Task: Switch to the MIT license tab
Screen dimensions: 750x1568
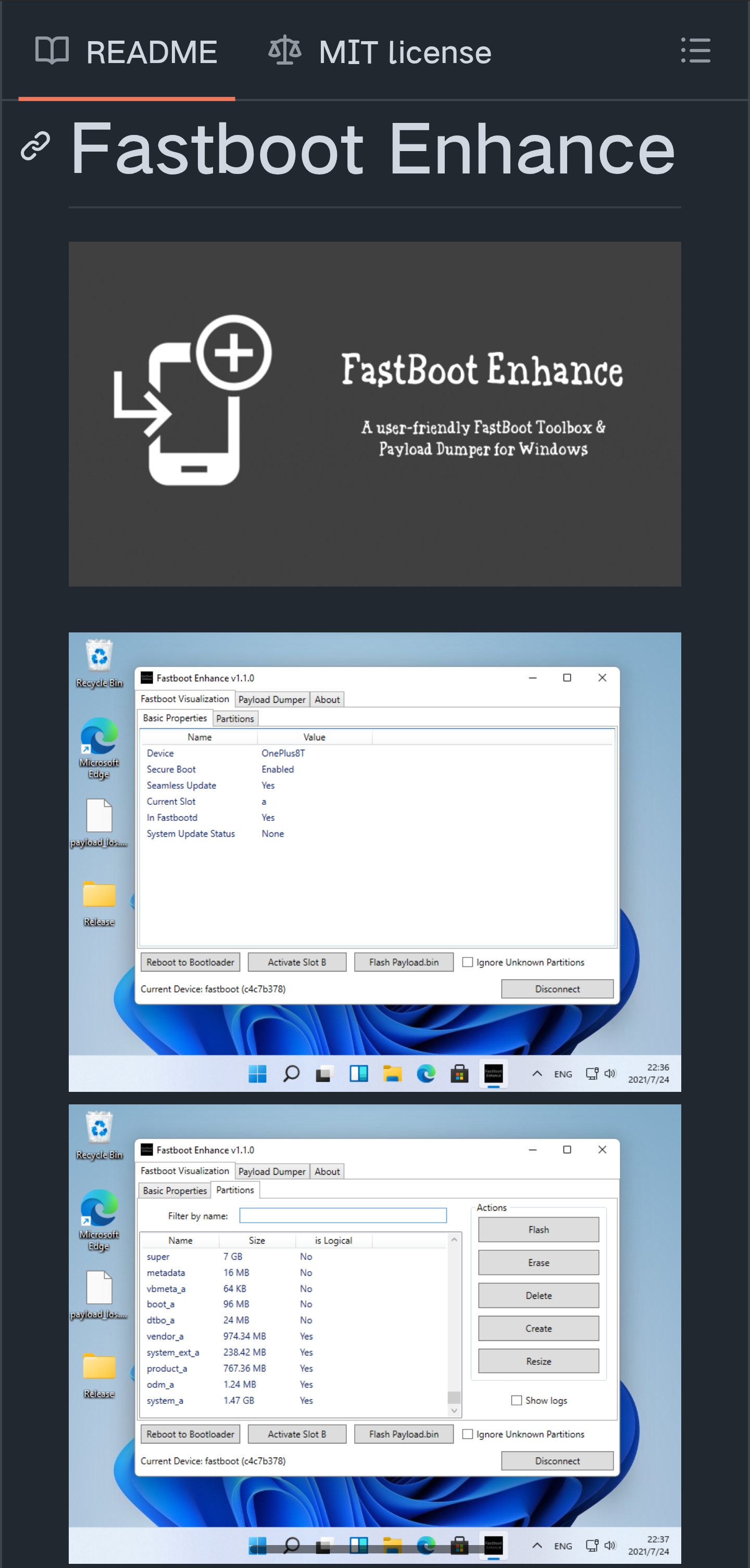Action: (381, 52)
